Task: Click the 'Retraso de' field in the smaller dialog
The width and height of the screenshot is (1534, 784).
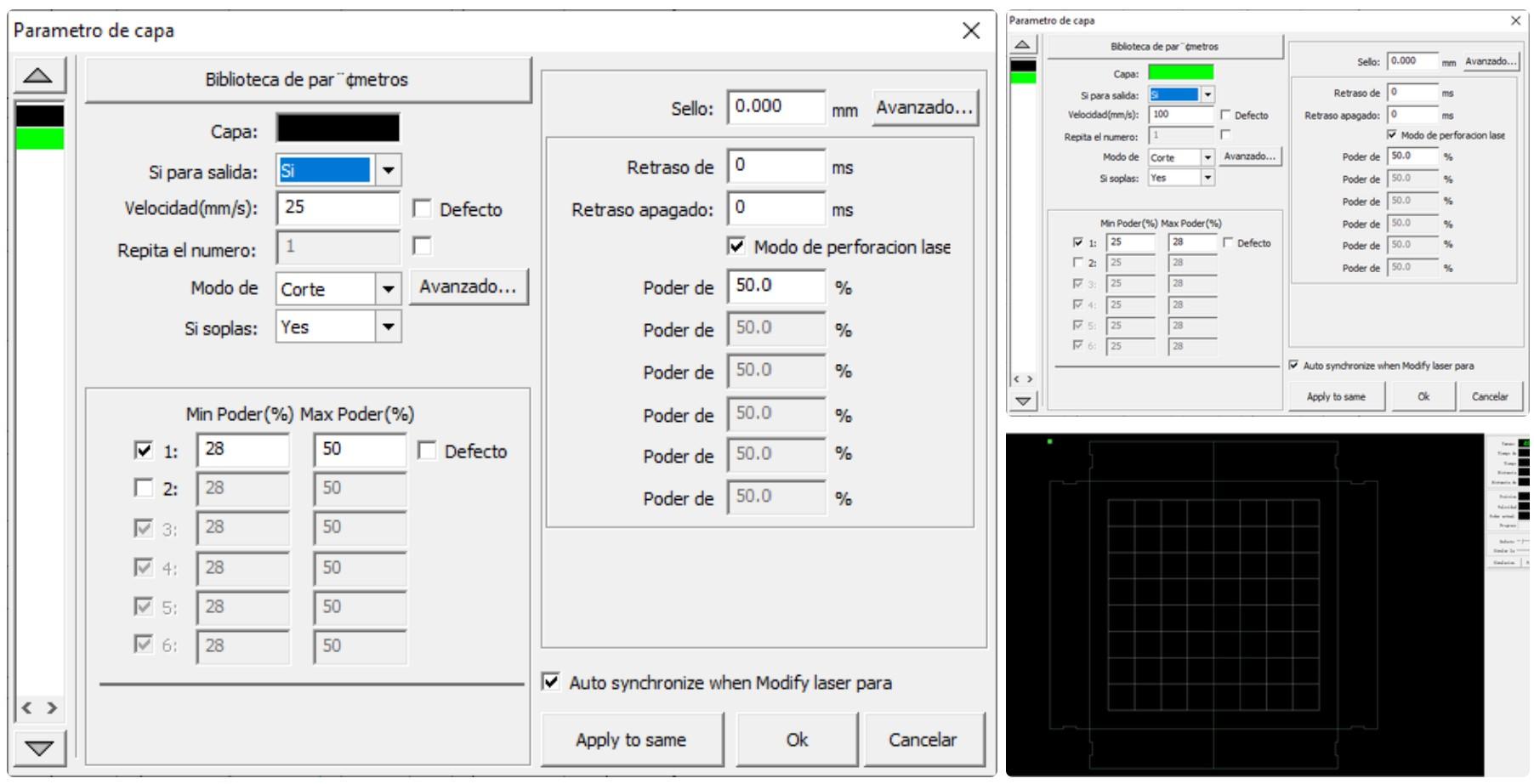Action: pyautogui.click(x=1412, y=92)
